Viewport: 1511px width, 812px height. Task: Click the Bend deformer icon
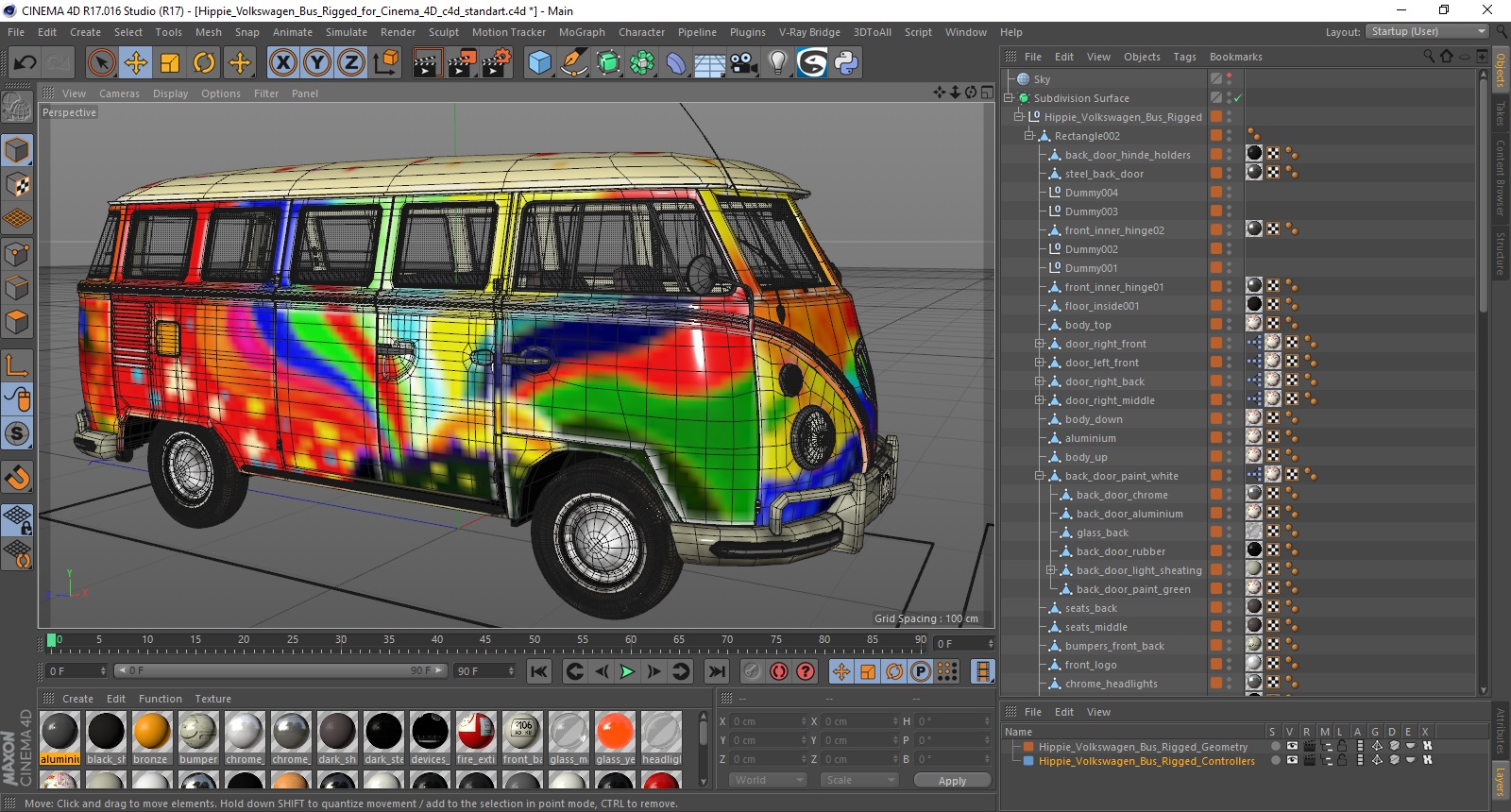coord(676,63)
